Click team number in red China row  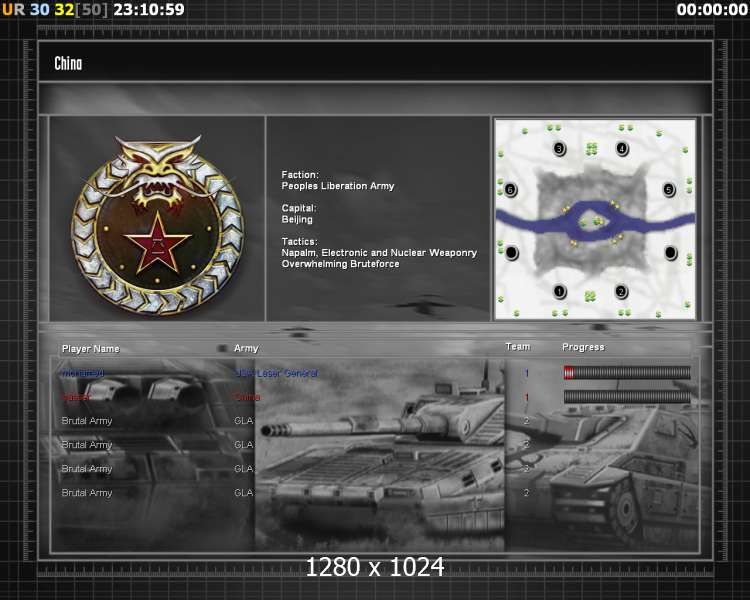[526, 397]
